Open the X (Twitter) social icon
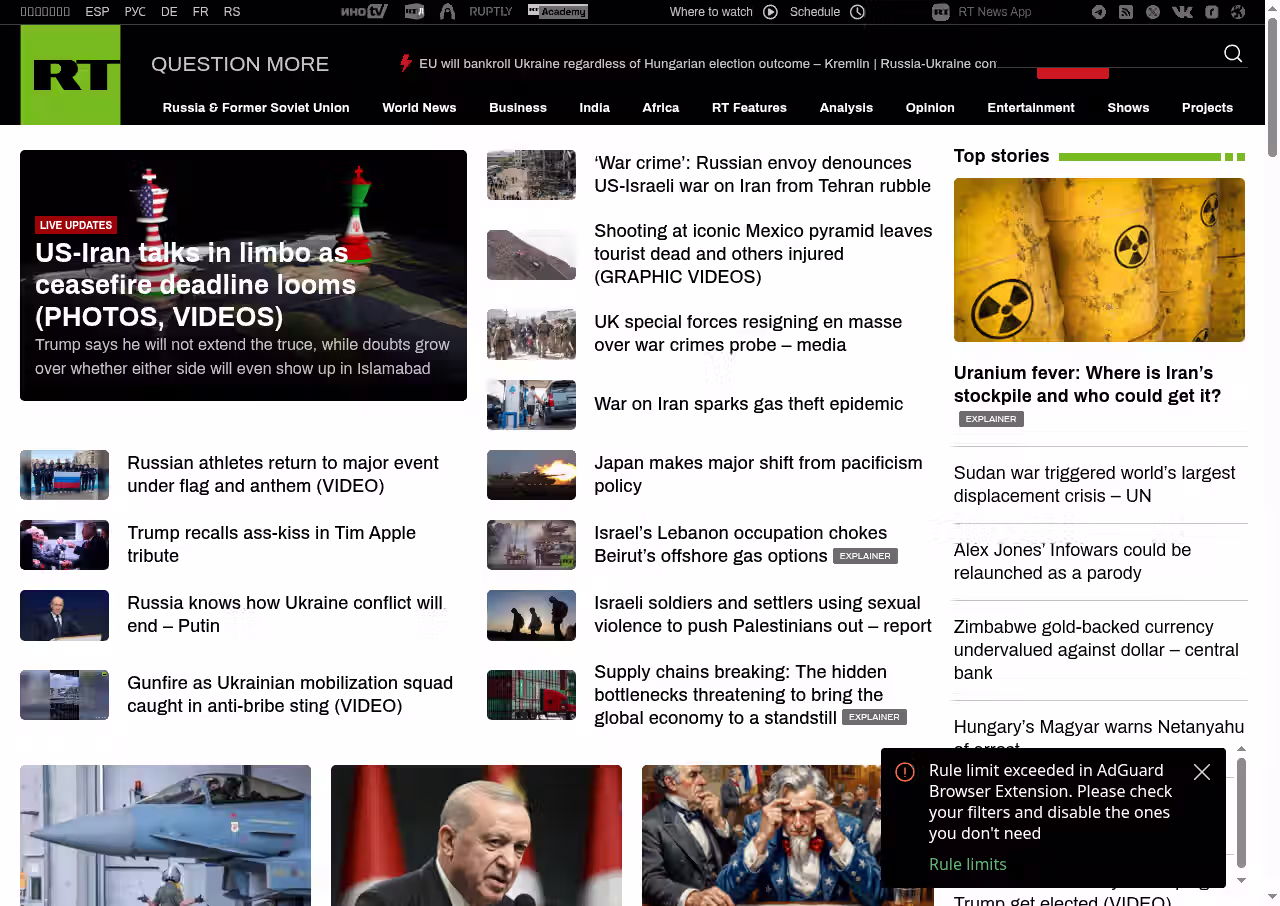 [x=1153, y=12]
